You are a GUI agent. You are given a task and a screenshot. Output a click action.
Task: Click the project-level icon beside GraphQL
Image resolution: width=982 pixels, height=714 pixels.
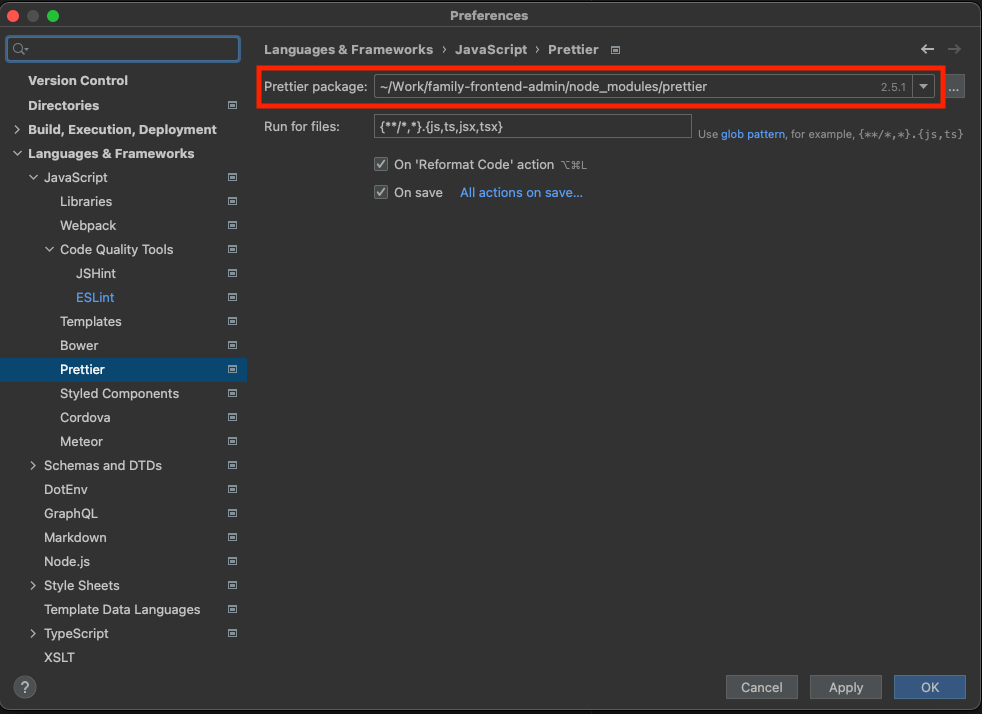(232, 513)
